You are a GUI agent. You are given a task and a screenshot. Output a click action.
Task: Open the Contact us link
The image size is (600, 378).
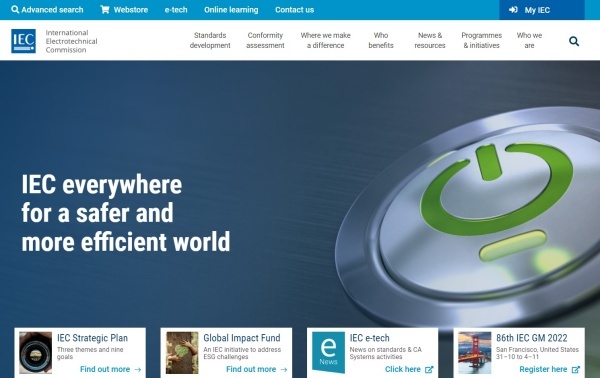(x=294, y=10)
